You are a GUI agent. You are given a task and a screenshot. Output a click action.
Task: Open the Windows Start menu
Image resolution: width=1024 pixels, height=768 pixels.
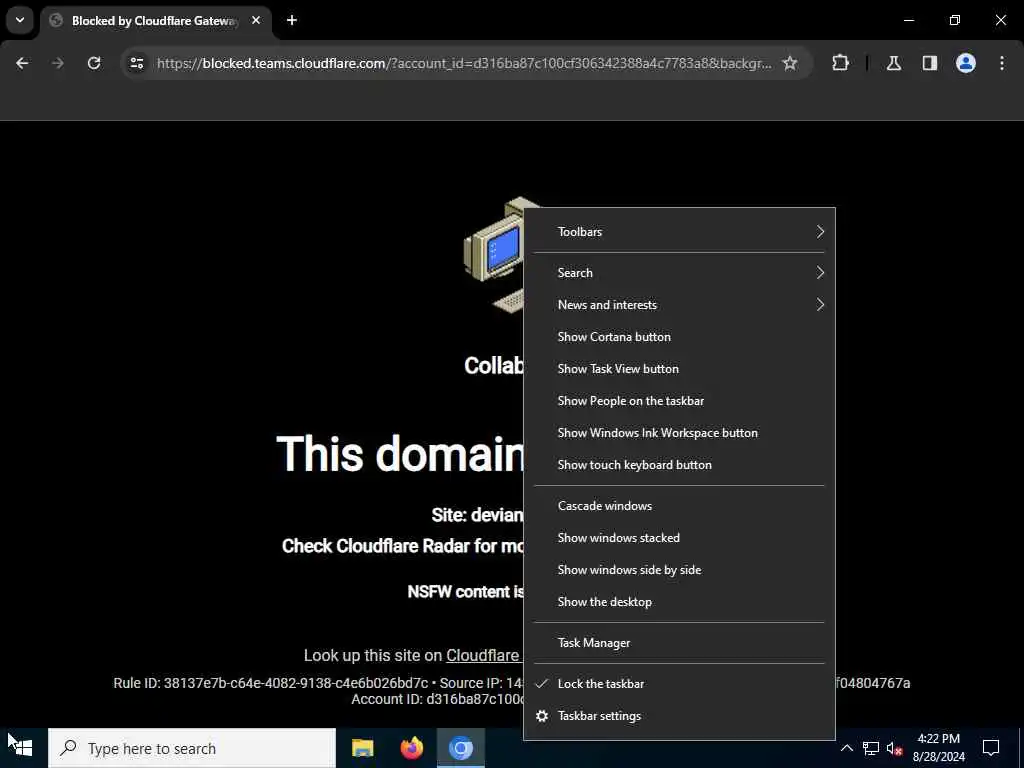click(24, 748)
